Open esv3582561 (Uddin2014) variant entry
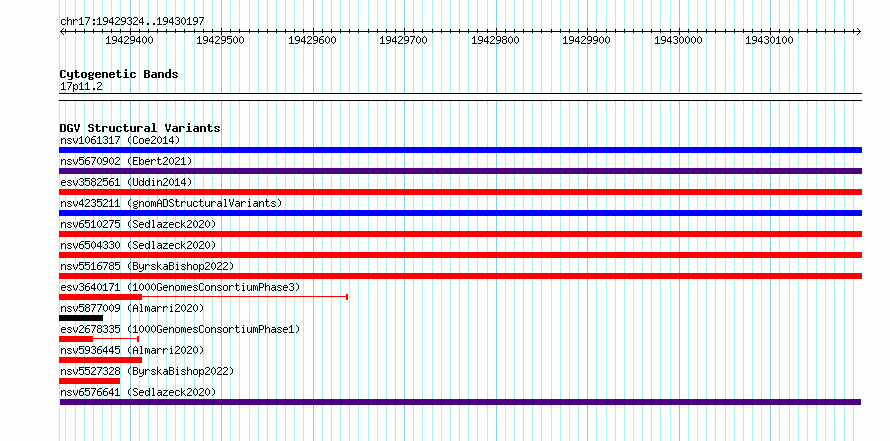This screenshot has height=441, width=890. coord(126,182)
